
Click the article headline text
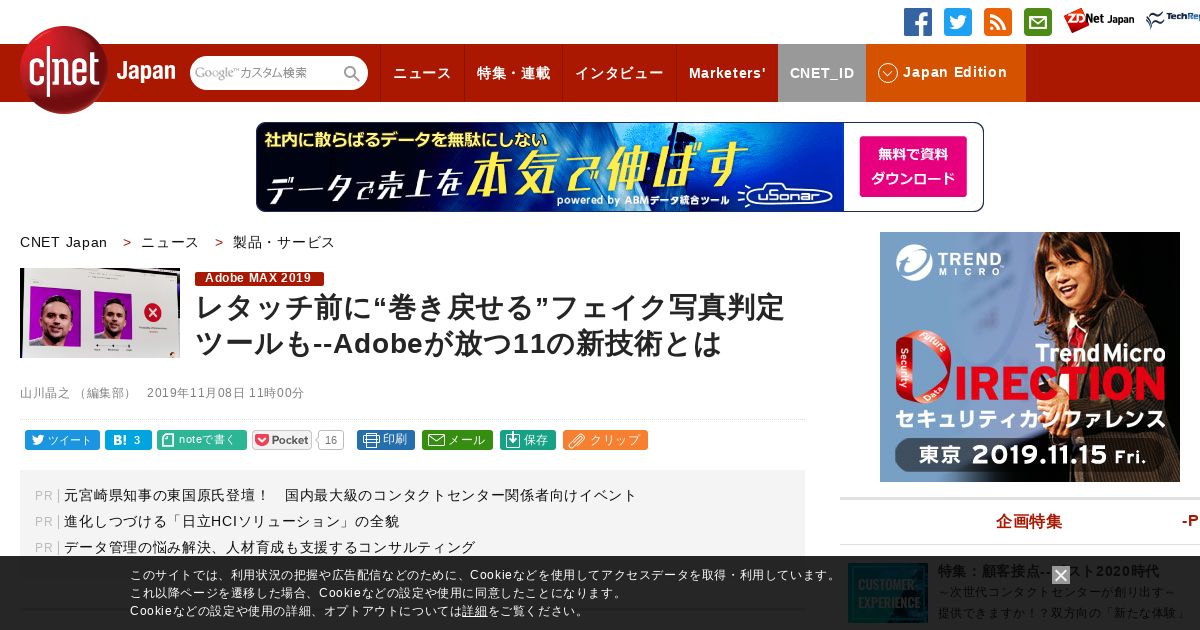490,325
